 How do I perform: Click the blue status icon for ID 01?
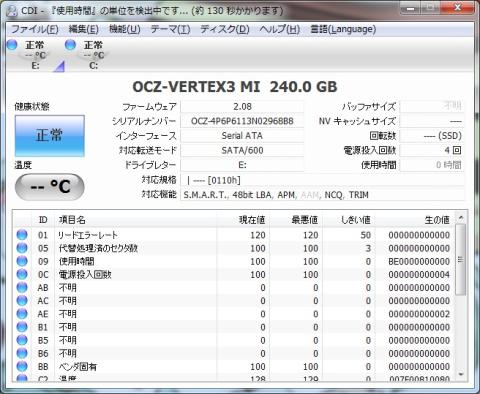tap(22, 235)
